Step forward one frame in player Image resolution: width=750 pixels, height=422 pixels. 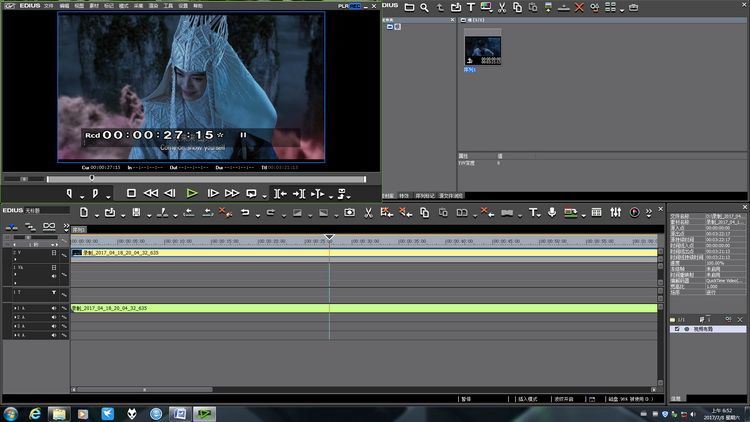(213, 193)
